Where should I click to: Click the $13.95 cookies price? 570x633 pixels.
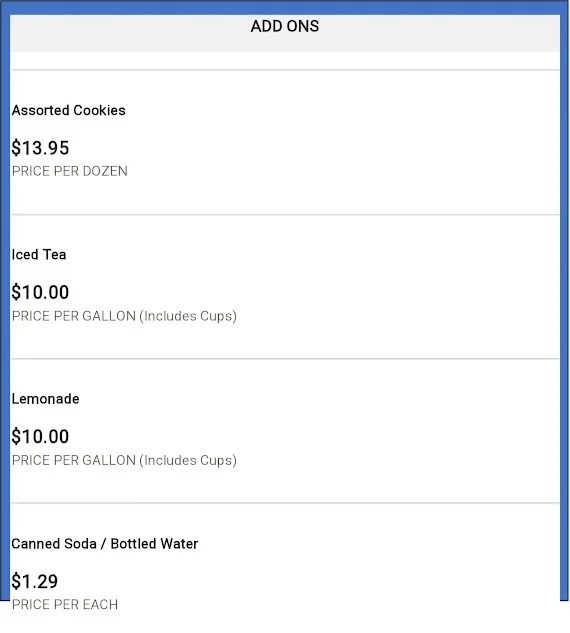pos(40,148)
